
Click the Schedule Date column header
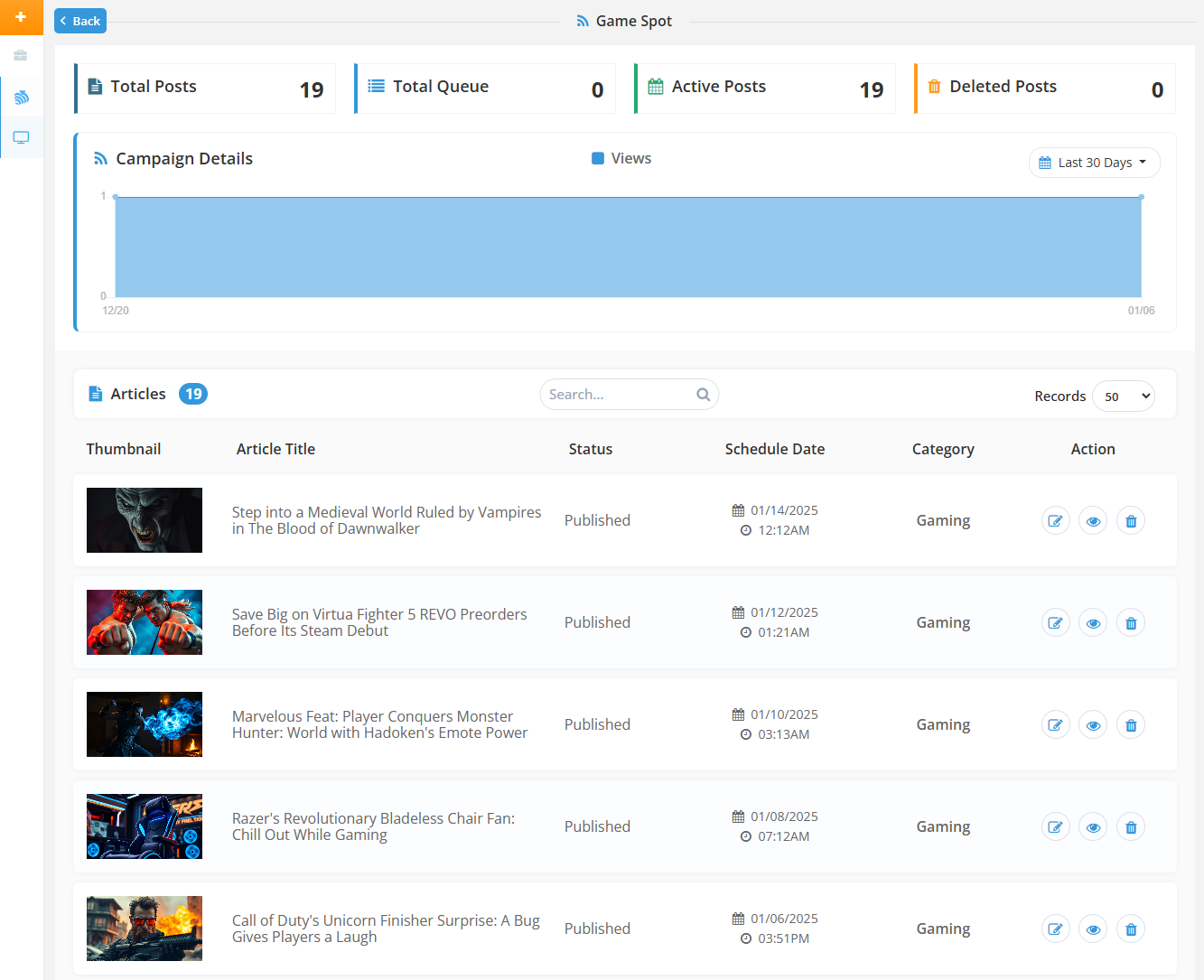(x=774, y=449)
